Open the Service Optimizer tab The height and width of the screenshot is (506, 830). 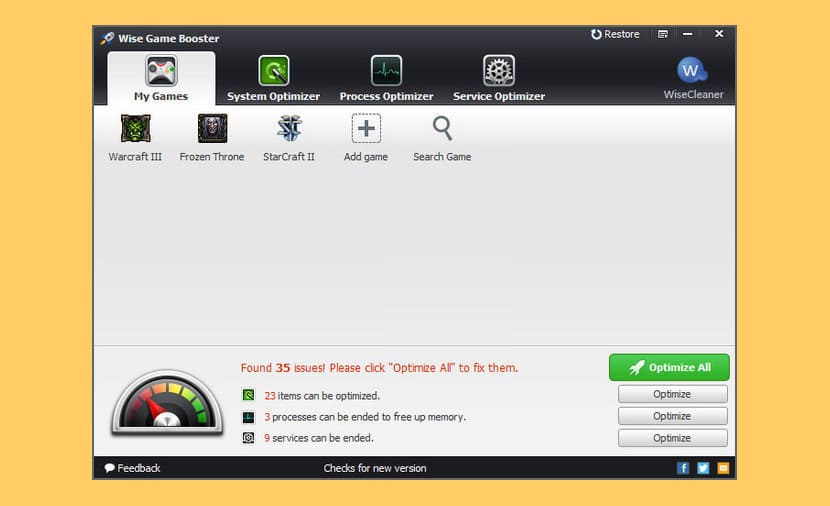click(x=499, y=78)
